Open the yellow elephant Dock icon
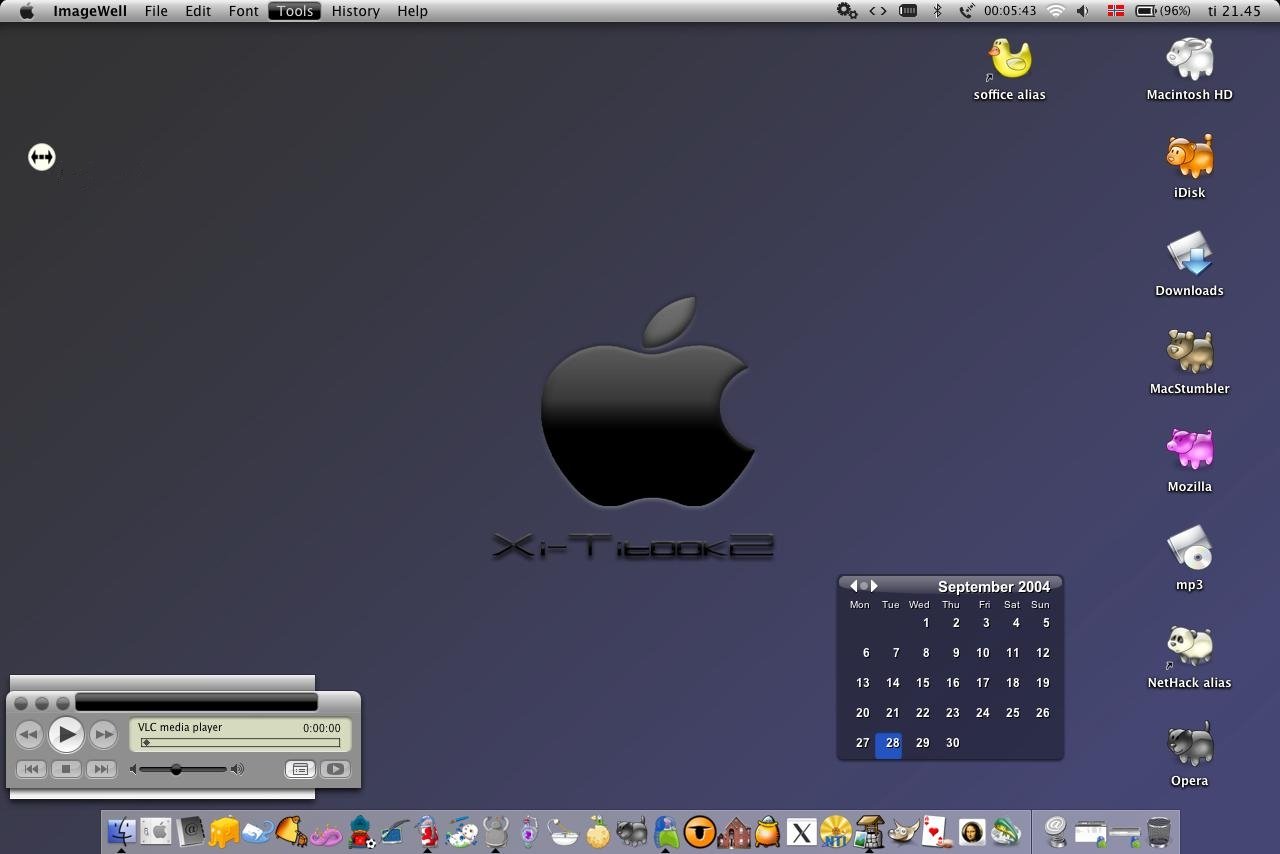The height and width of the screenshot is (854, 1280). 224,831
